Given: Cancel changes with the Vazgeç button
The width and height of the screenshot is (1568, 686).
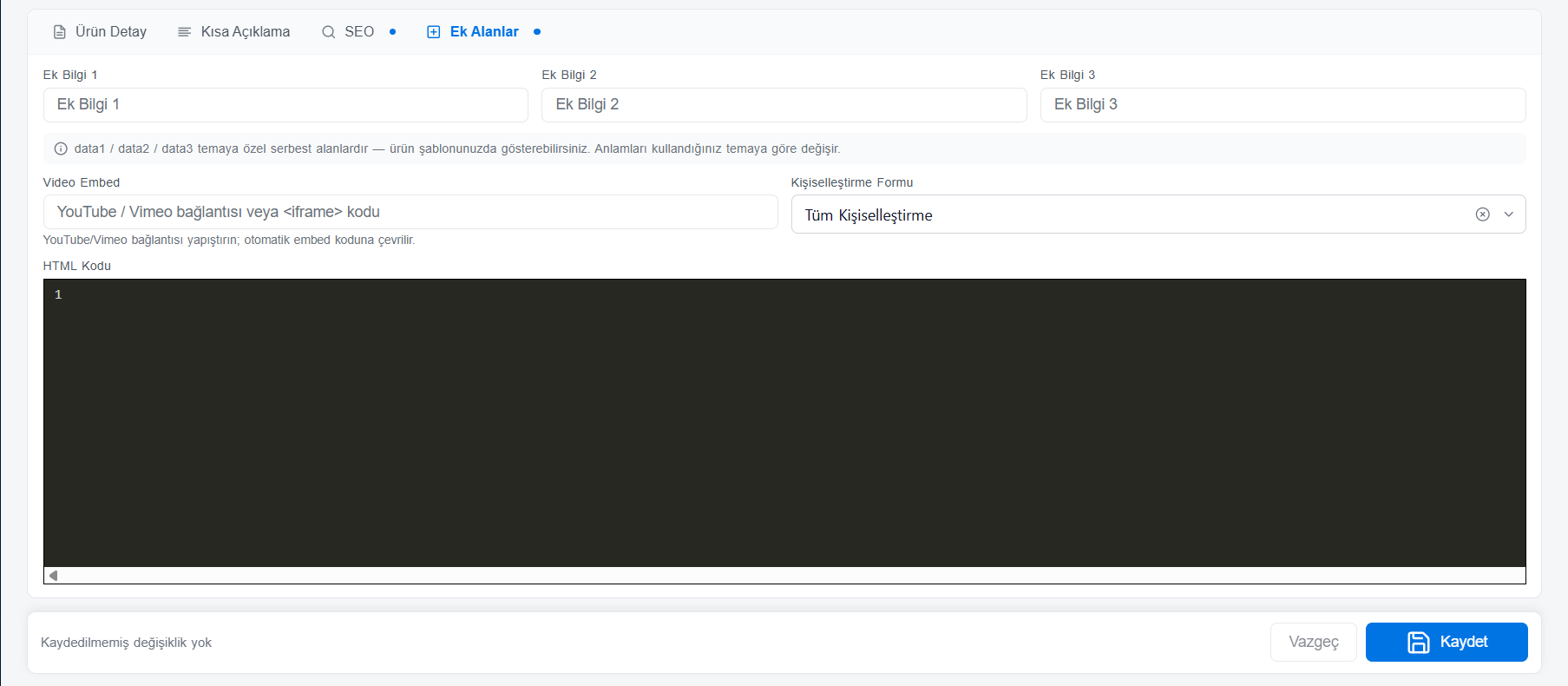Looking at the screenshot, I should tap(1313, 643).
